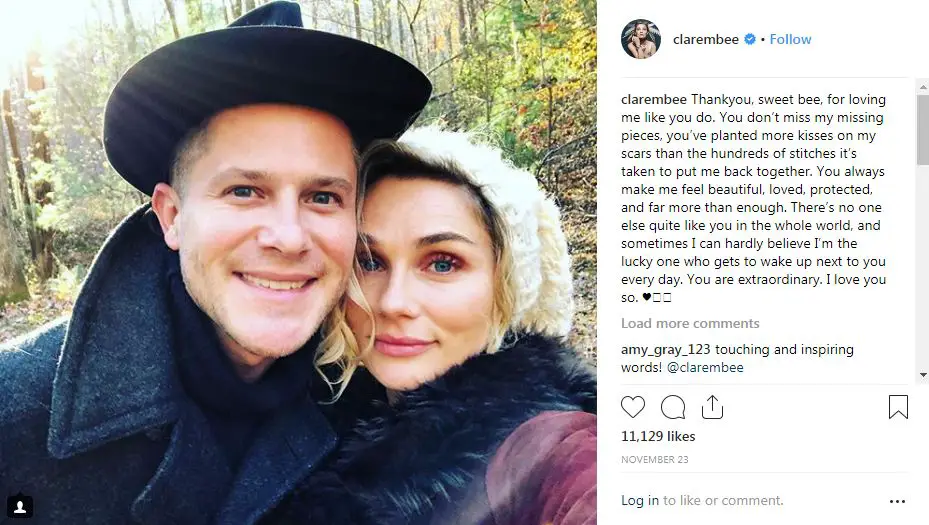Open the three-dot more options menu

click(x=898, y=501)
